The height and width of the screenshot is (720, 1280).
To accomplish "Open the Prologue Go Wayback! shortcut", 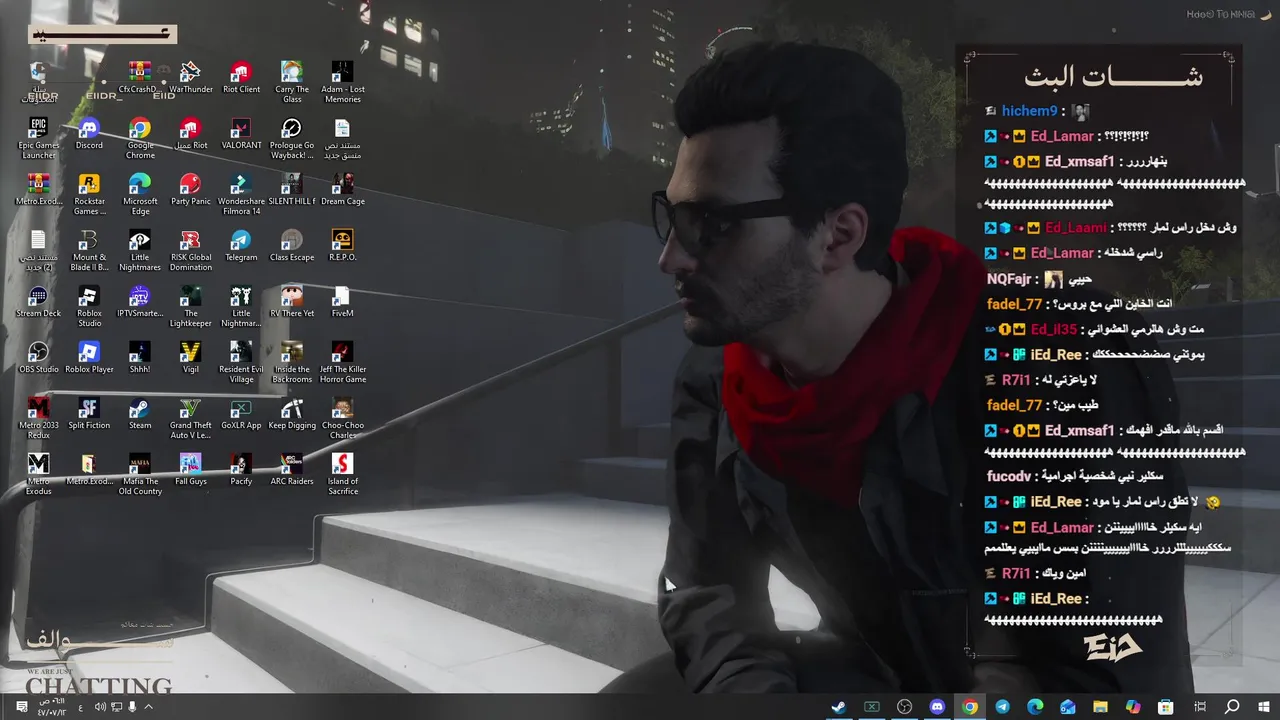I will point(292,138).
